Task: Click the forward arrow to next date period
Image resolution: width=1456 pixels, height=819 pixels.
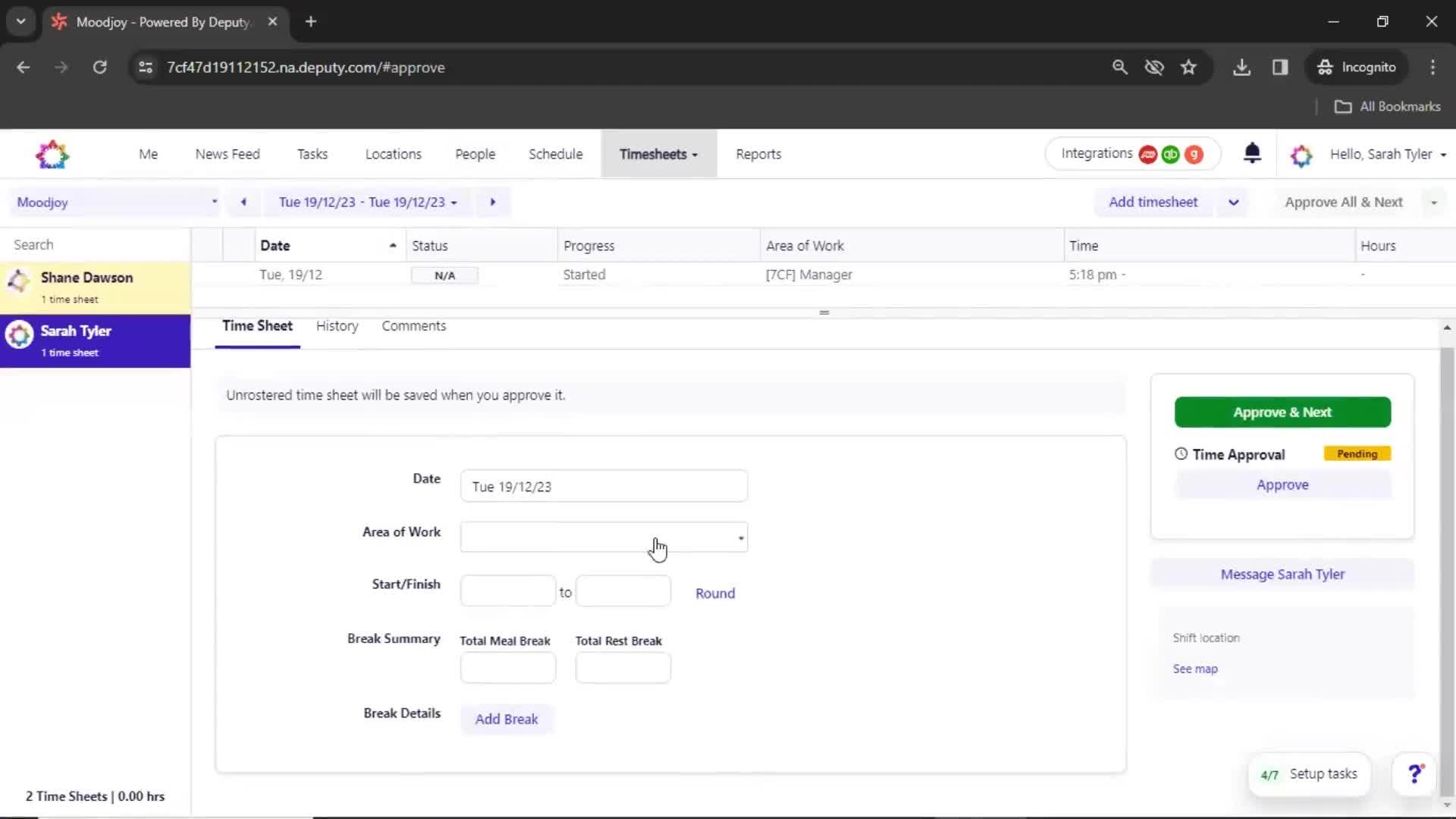Action: [x=492, y=202]
